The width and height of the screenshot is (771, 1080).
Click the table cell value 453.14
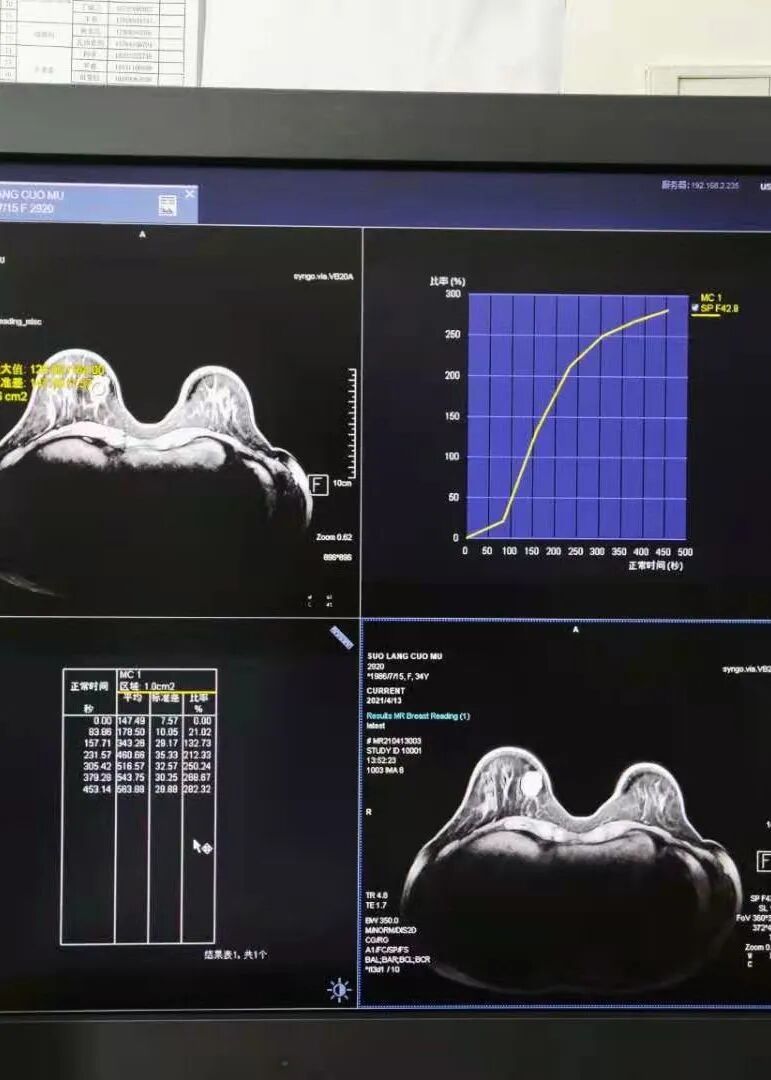point(98,789)
